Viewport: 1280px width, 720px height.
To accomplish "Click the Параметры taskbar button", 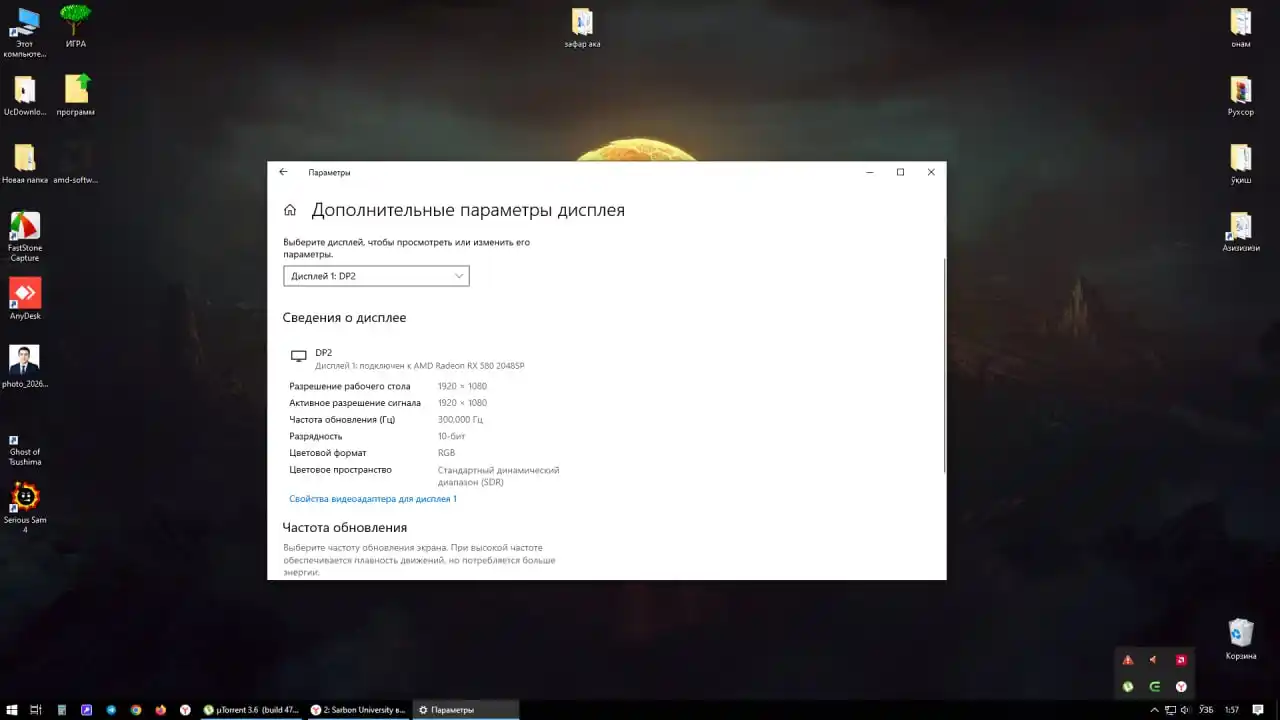I will 465,710.
